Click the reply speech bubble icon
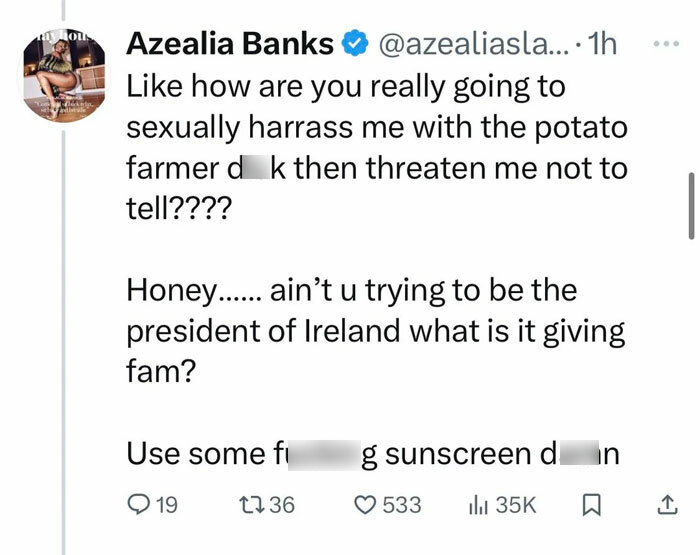 coord(137,505)
